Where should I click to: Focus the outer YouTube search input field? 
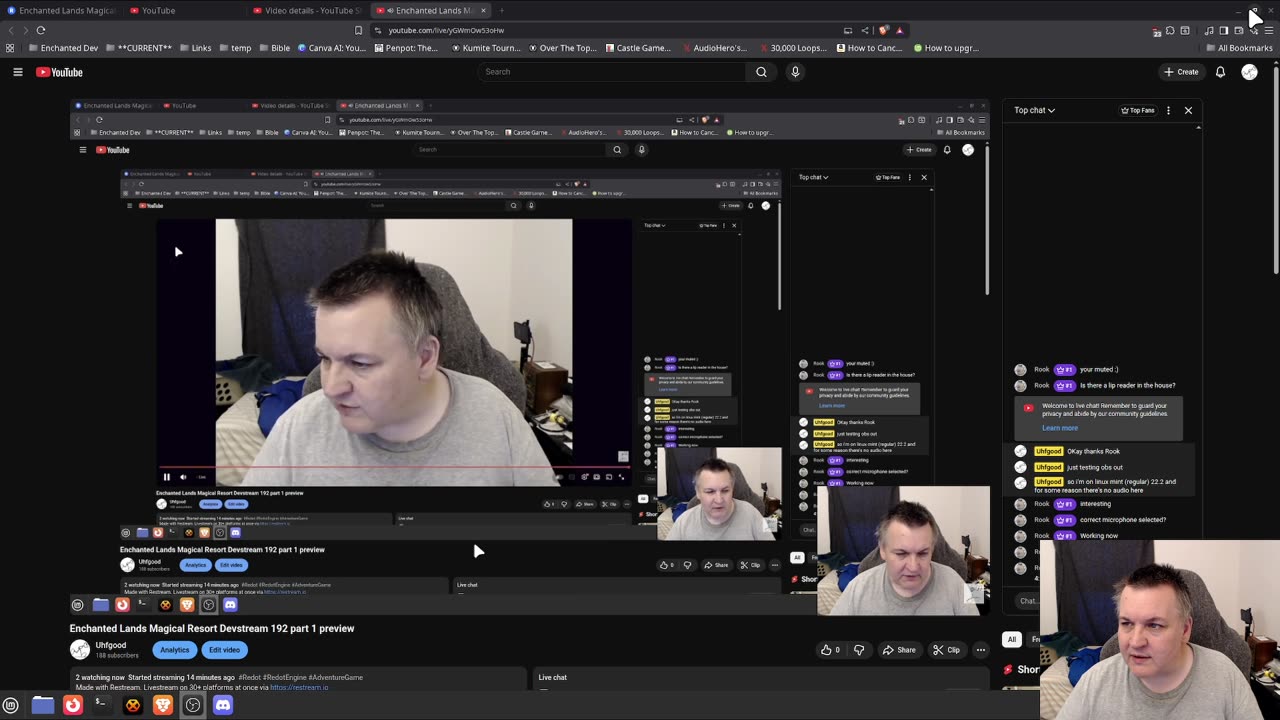610,72
